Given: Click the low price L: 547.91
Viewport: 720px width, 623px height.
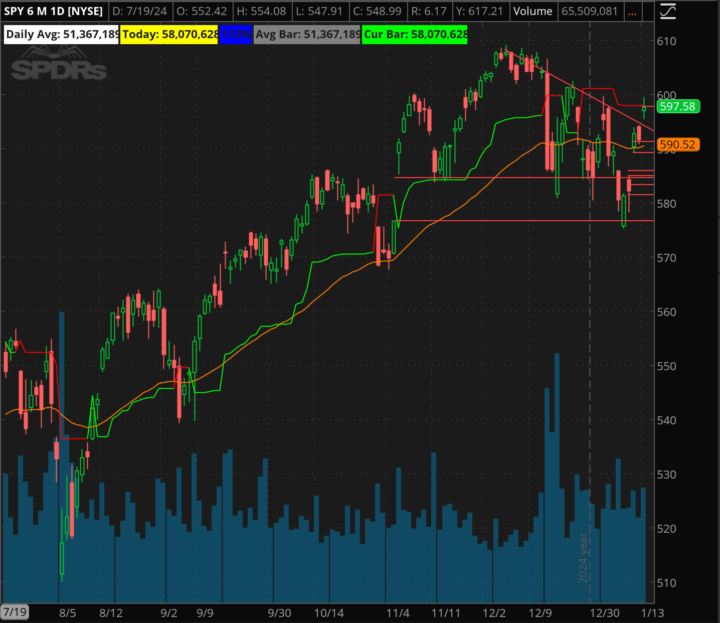Looking at the screenshot, I should pos(319,11).
